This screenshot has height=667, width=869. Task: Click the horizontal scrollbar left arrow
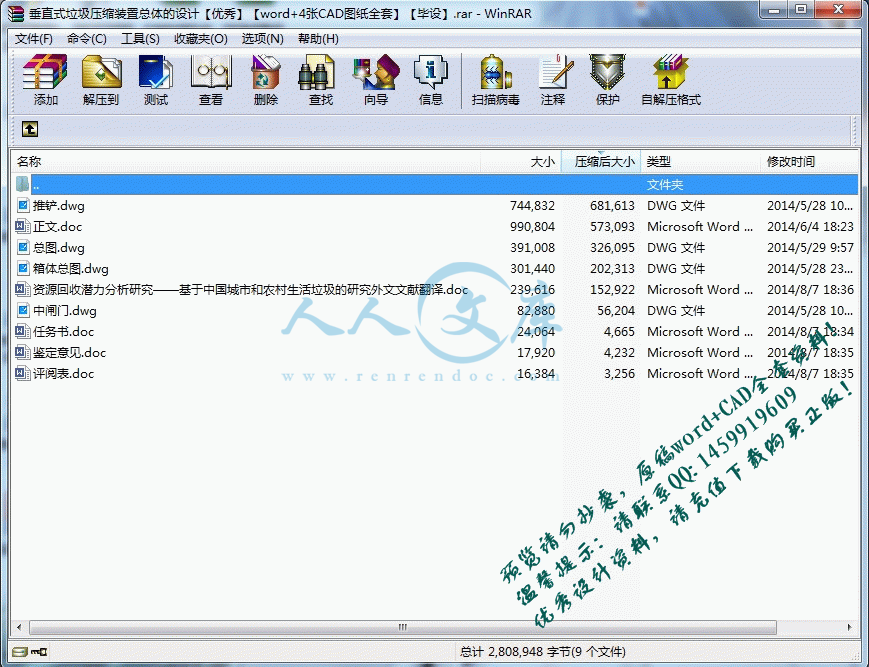19,627
